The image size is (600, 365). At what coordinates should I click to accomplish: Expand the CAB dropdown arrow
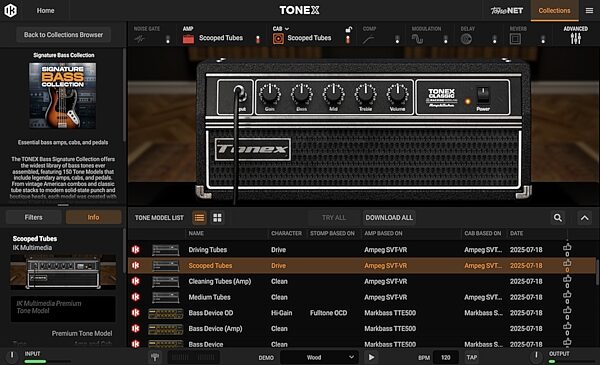[x=287, y=29]
